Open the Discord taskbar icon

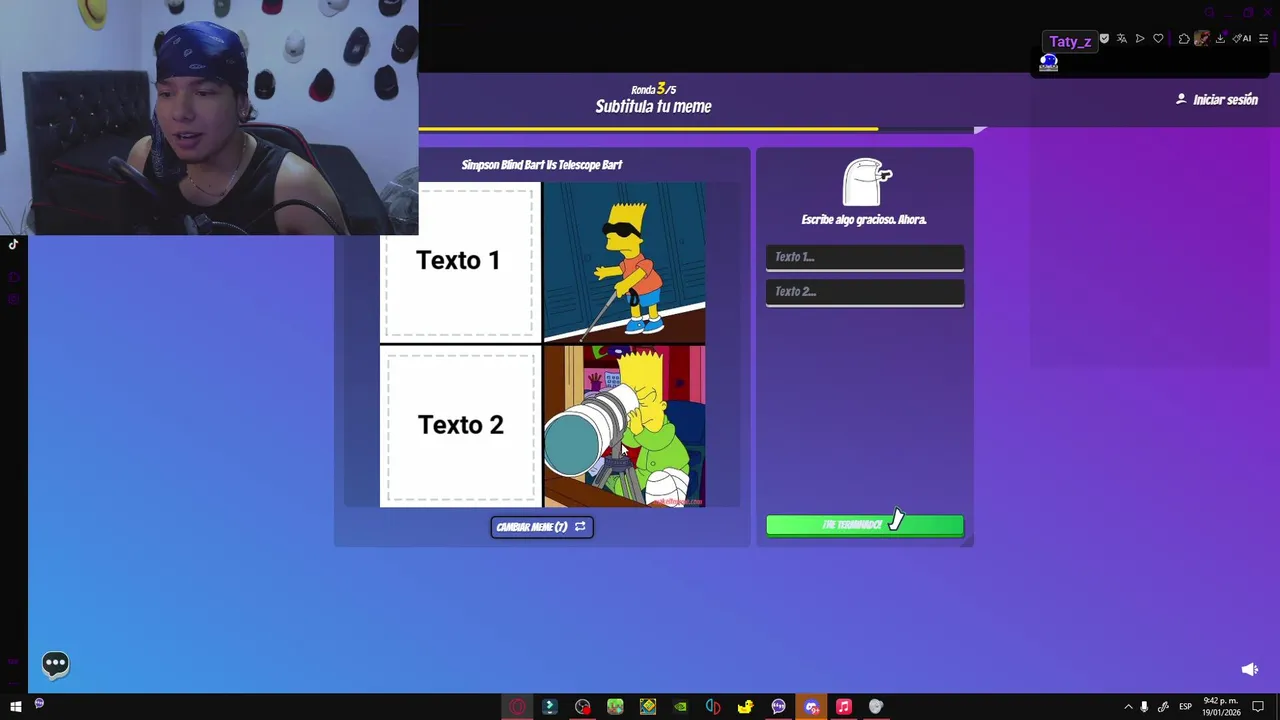pos(811,707)
